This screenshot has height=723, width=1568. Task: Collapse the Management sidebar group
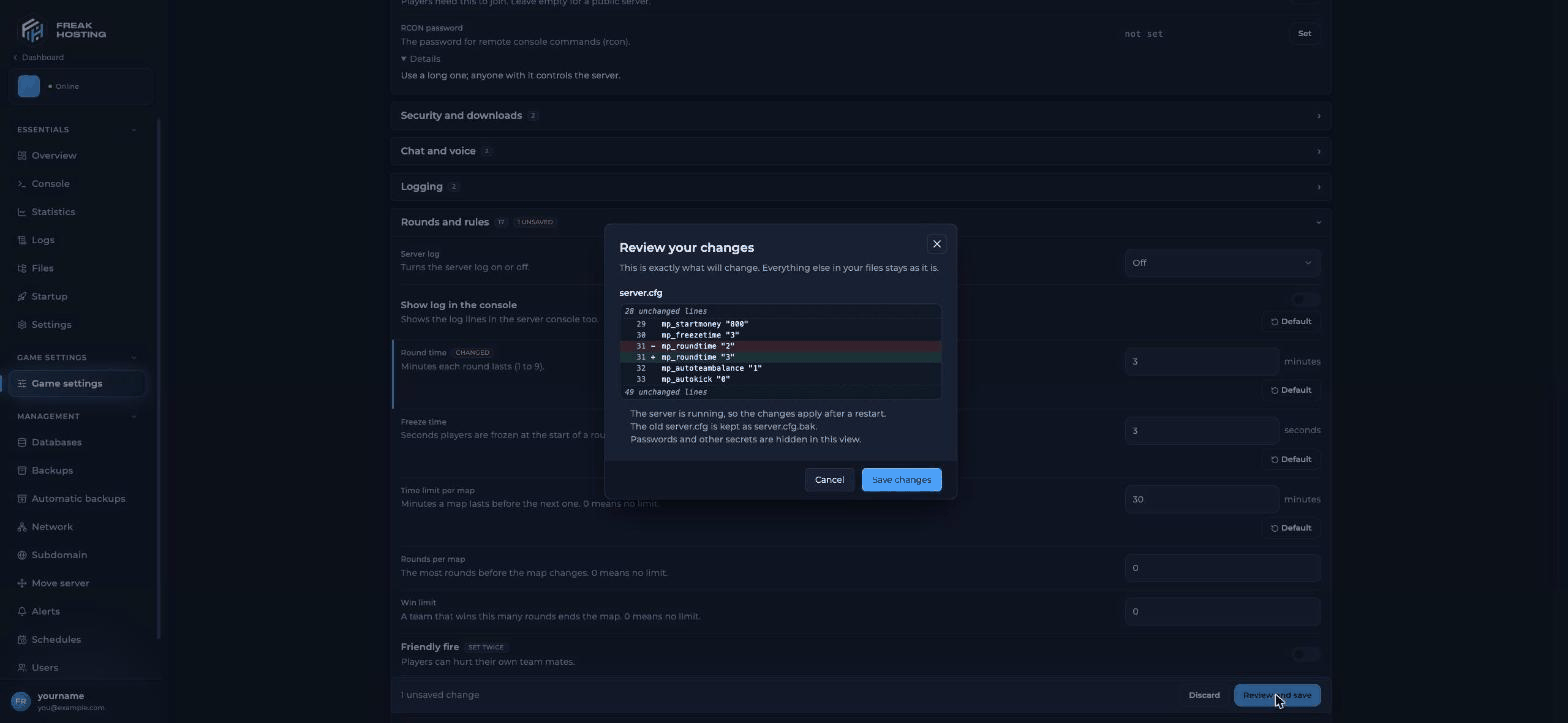[76, 416]
